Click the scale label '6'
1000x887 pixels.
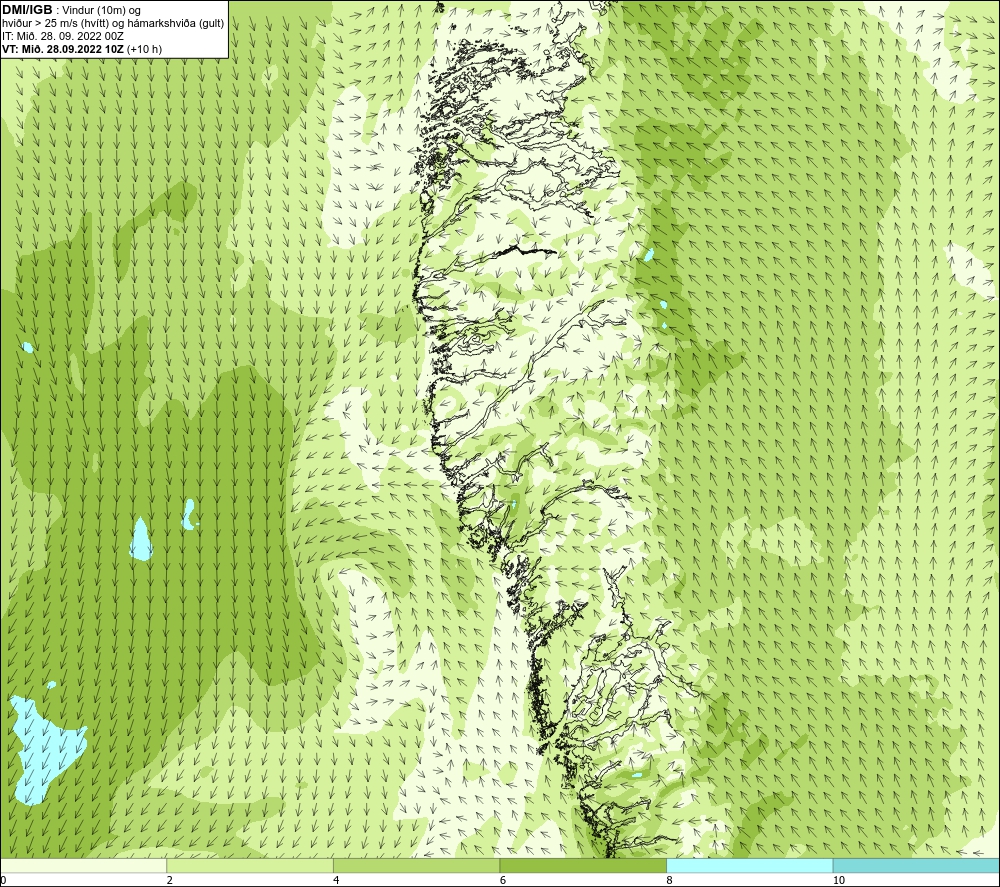[503, 880]
